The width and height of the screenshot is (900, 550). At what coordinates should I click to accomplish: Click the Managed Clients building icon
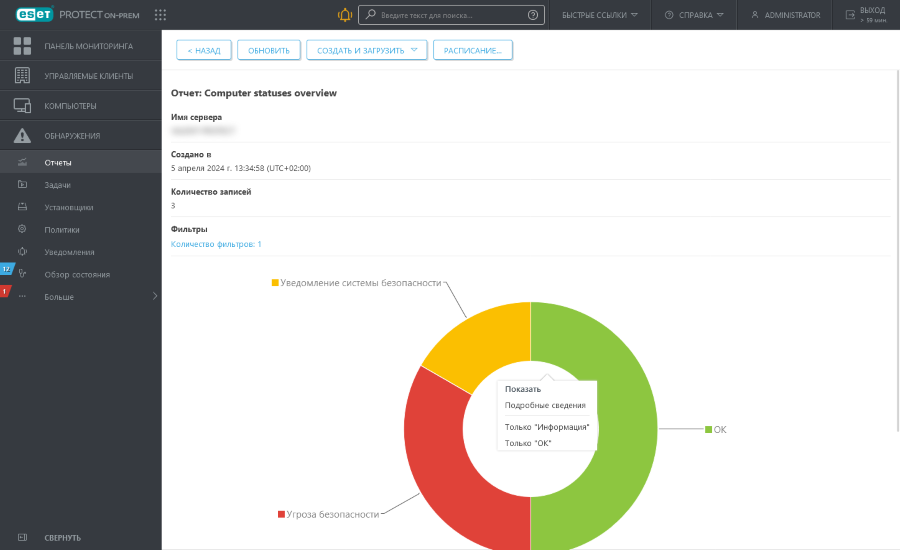click(22, 76)
